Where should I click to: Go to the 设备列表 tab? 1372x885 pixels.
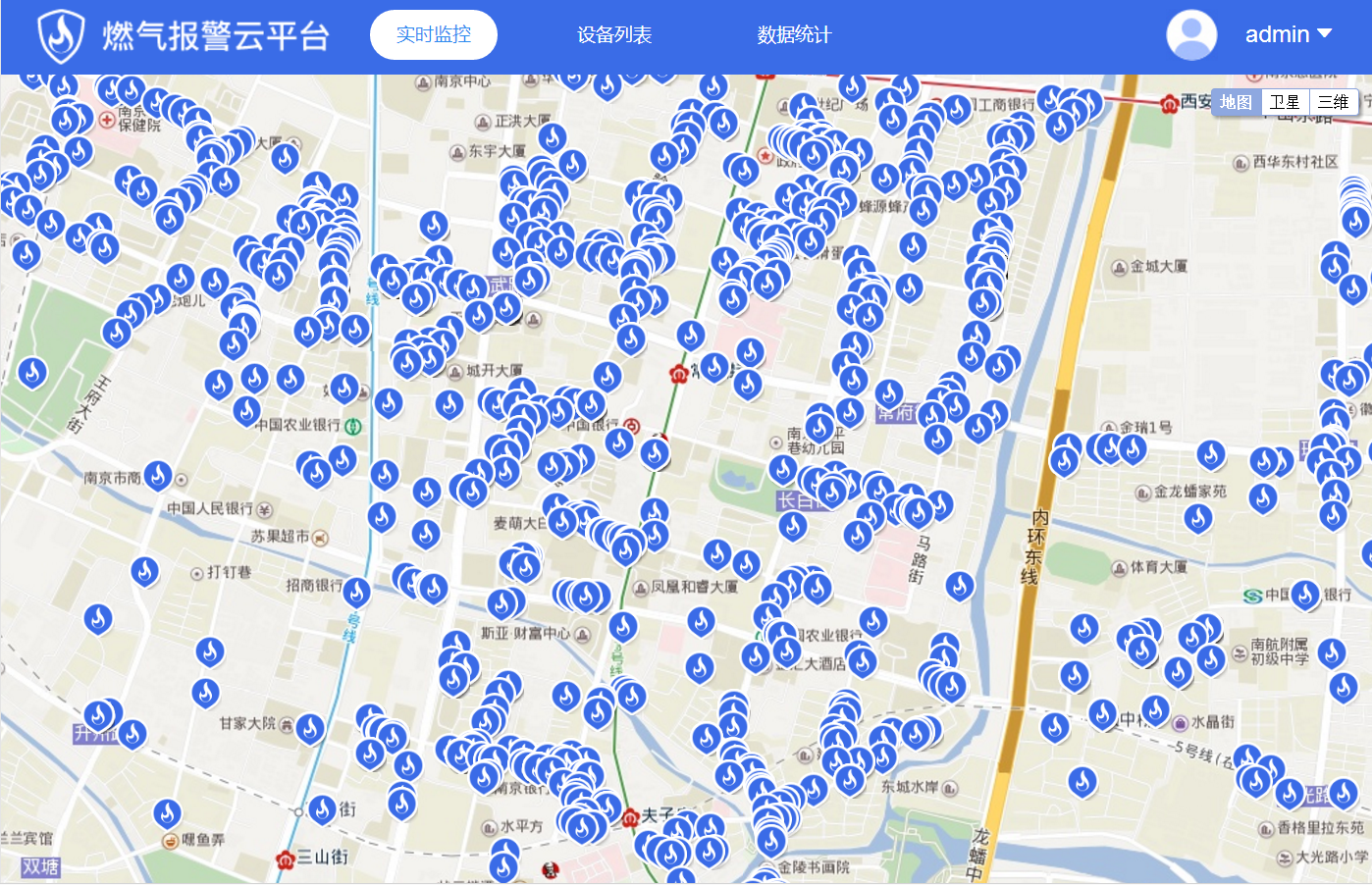(614, 35)
